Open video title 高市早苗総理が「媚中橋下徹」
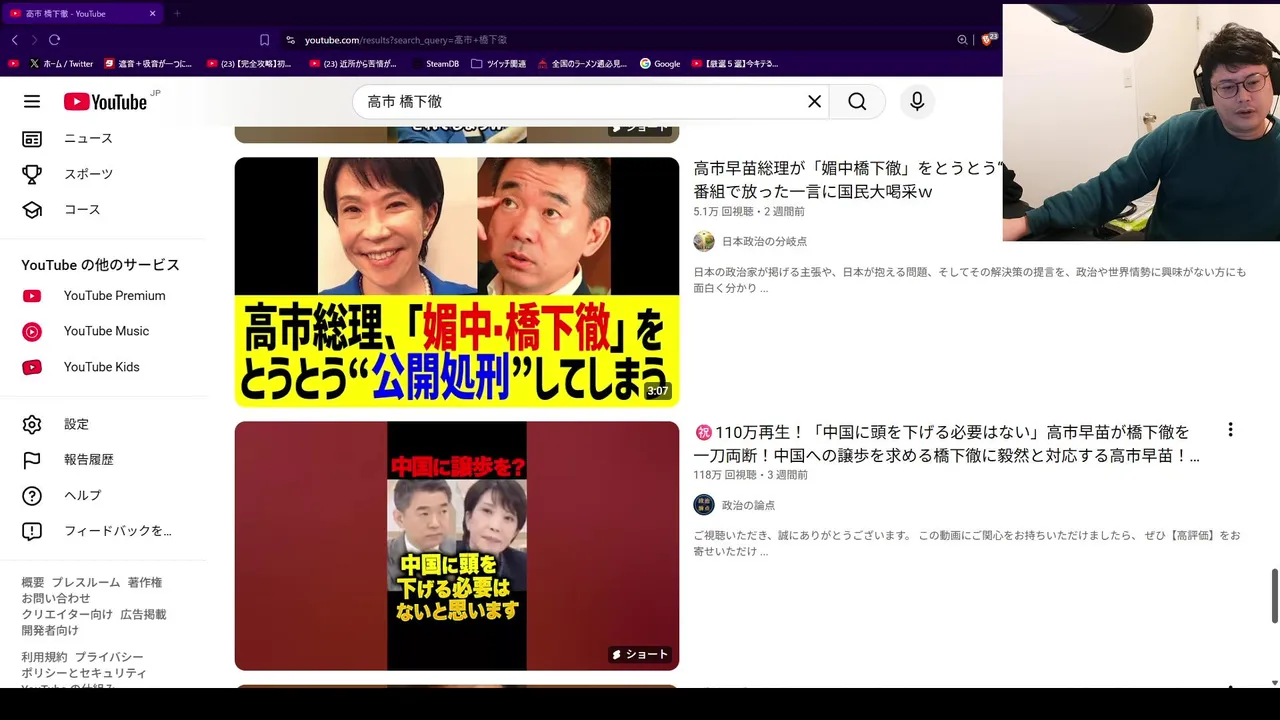The width and height of the screenshot is (1280, 720). coord(848,180)
